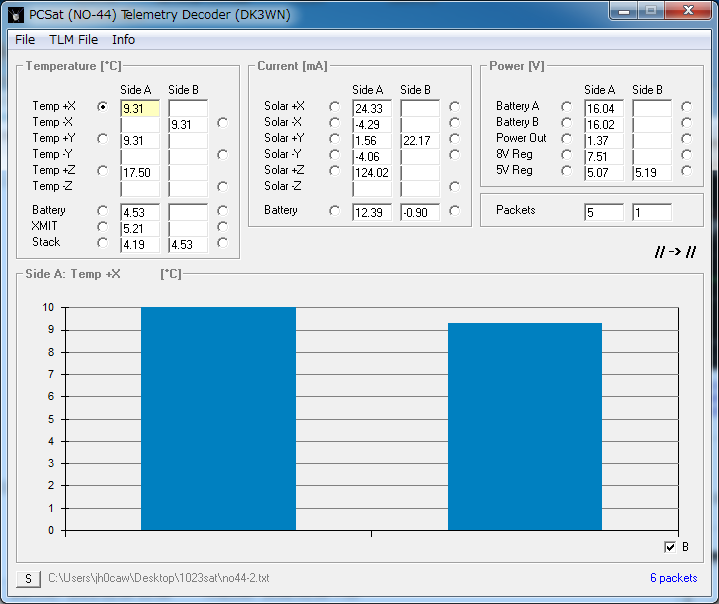Select Side B Stack temperature radio button

tap(222, 243)
